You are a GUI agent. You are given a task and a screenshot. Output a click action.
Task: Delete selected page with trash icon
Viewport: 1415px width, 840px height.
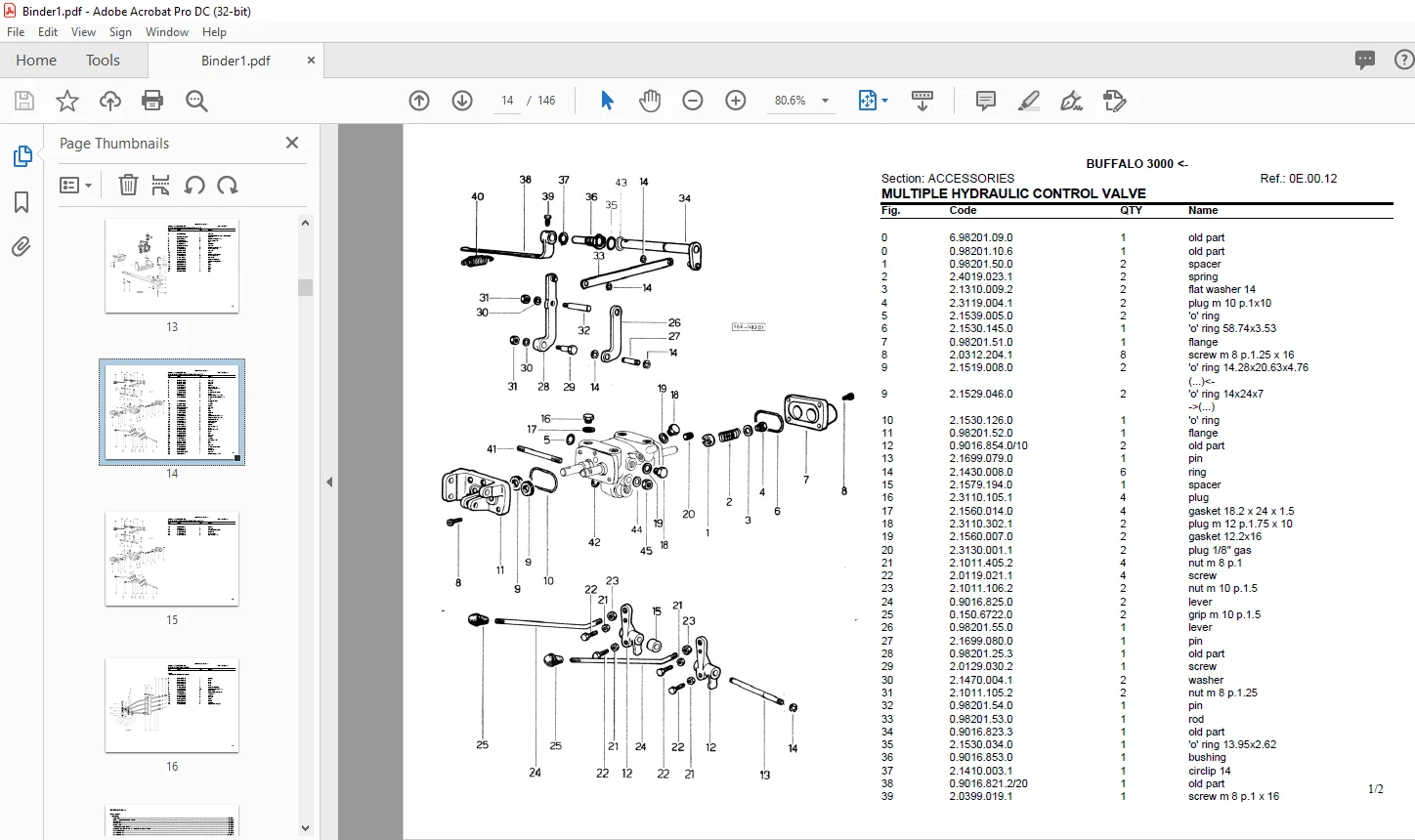(x=128, y=185)
